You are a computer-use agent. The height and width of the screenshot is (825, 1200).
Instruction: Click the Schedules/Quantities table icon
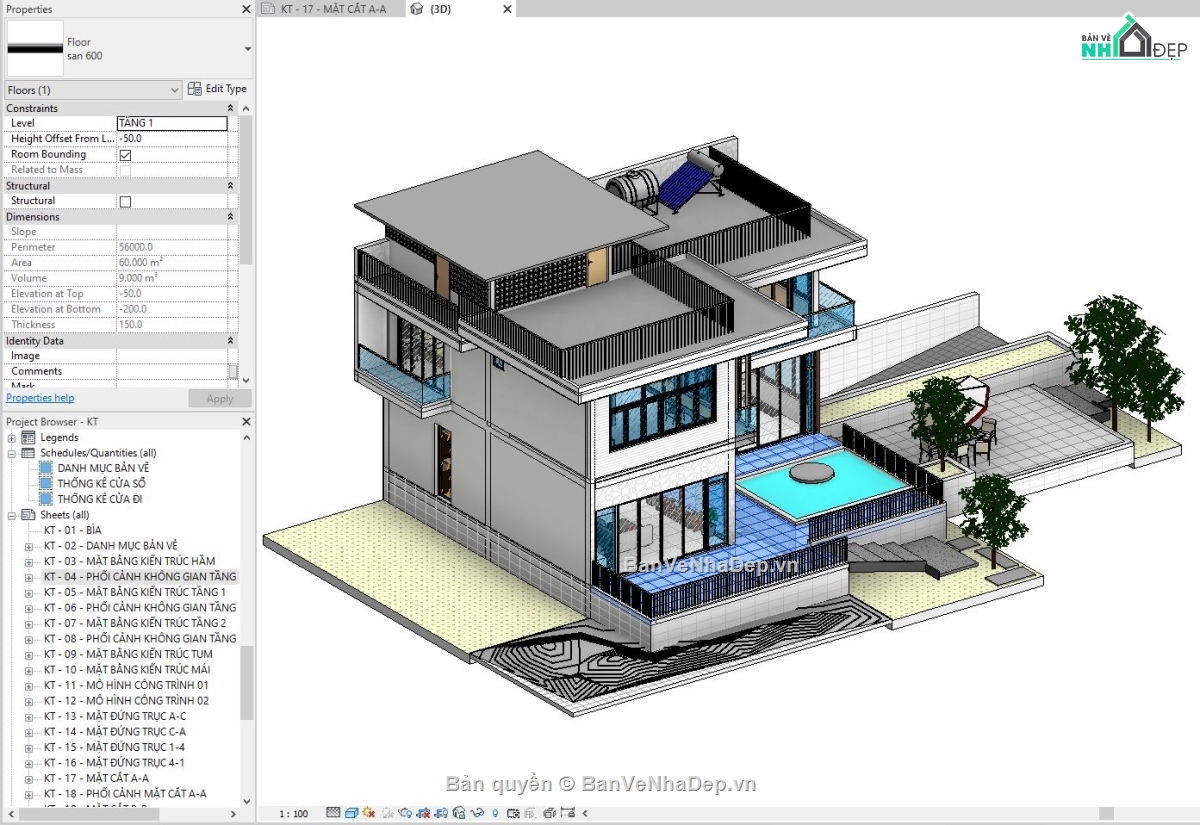click(x=28, y=453)
